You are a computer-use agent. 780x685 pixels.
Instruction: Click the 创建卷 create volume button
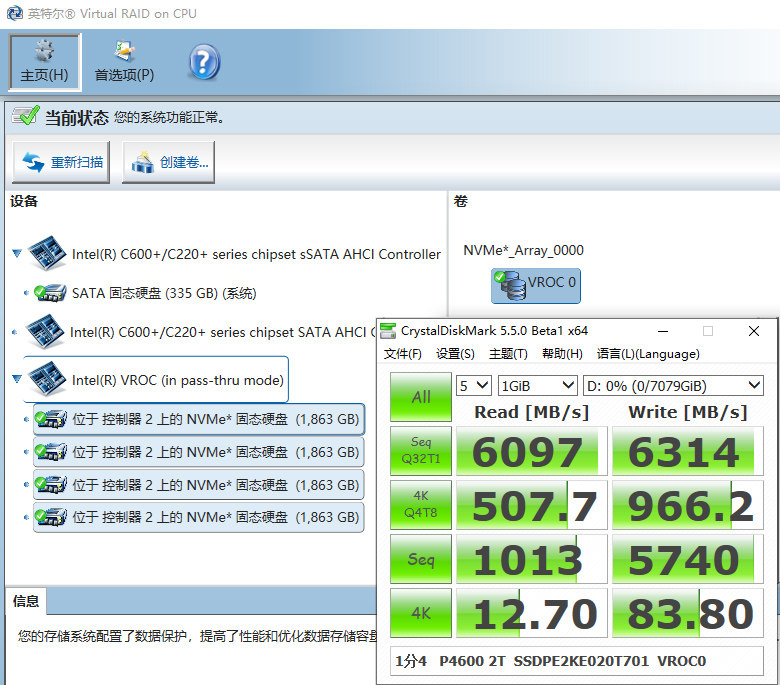pyautogui.click(x=169, y=162)
